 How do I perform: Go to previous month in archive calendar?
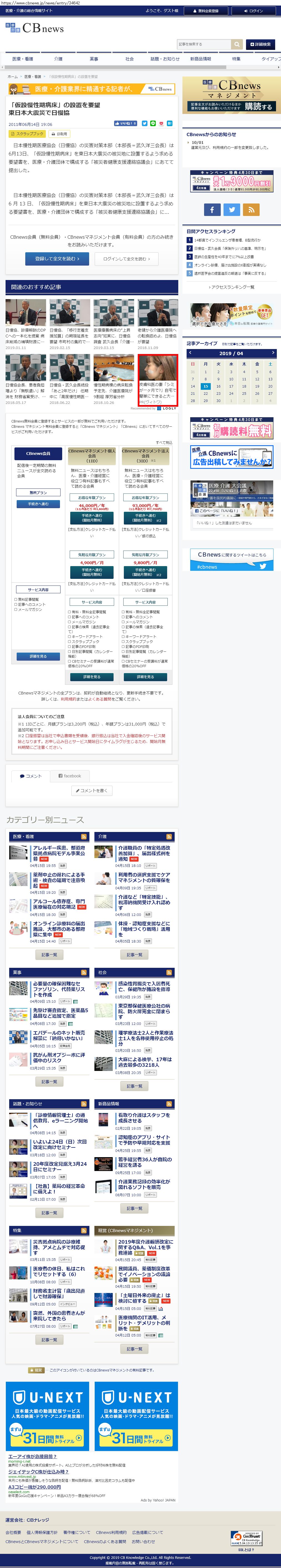tap(190, 352)
